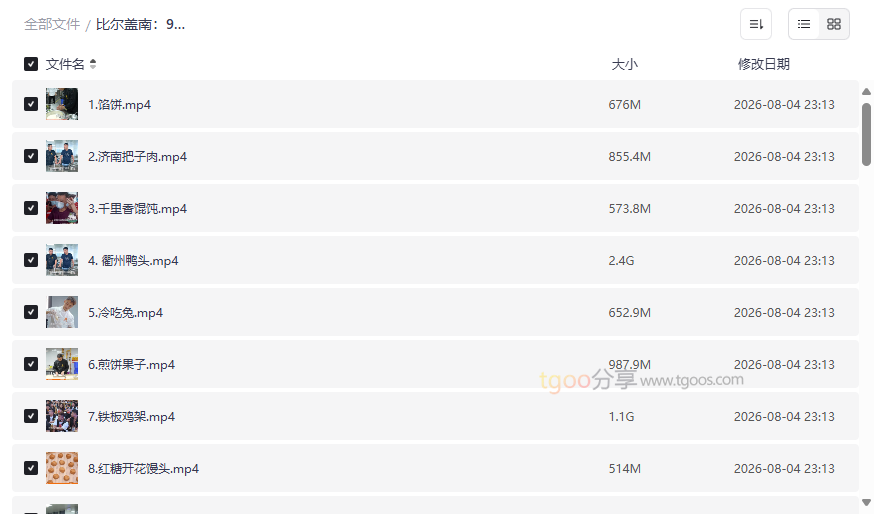This screenshot has height=514, width=874.
Task: Sort by 大小 column header
Action: (x=624, y=64)
